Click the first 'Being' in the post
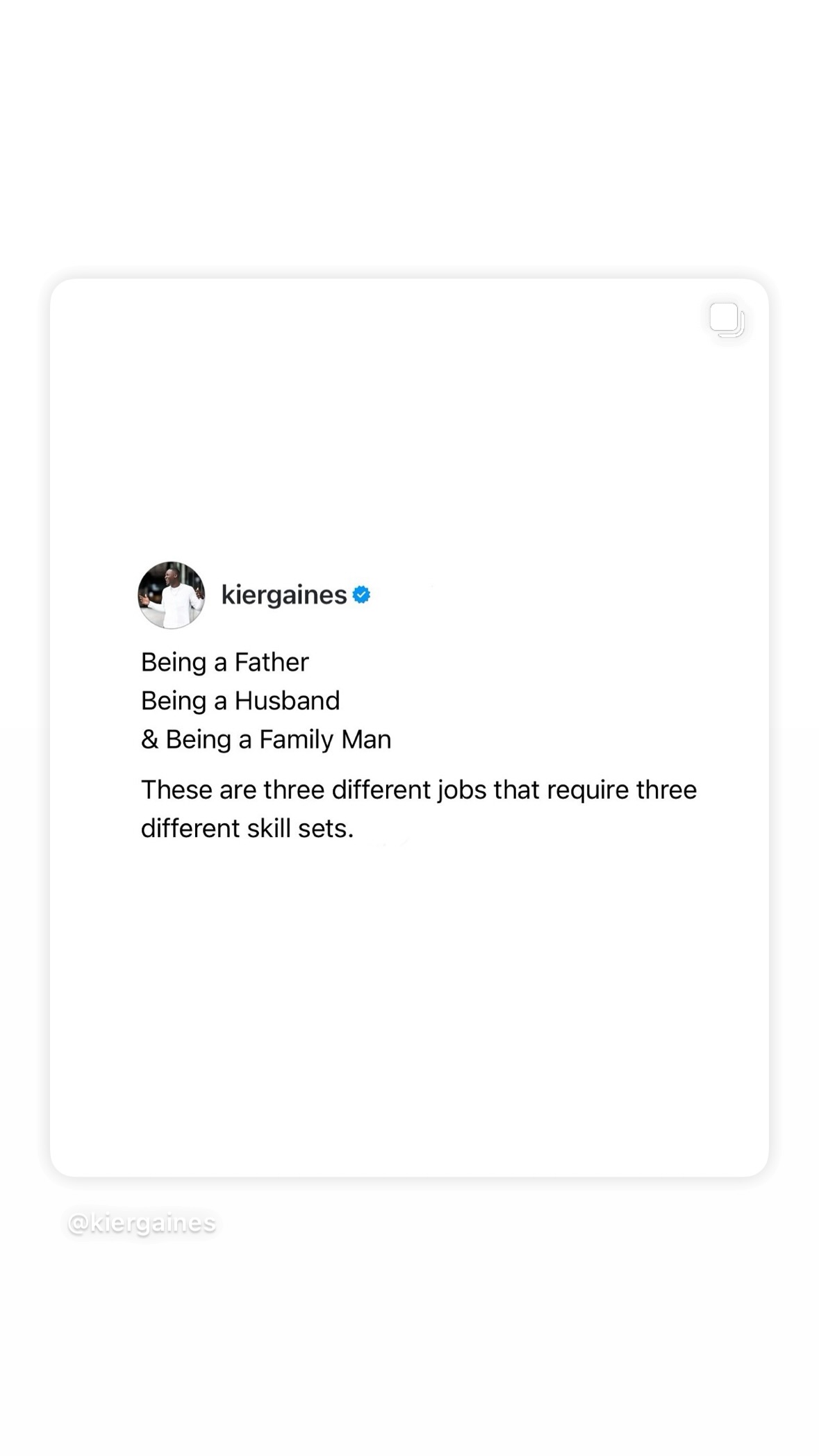This screenshot has height=1456, width=819. 174,663
